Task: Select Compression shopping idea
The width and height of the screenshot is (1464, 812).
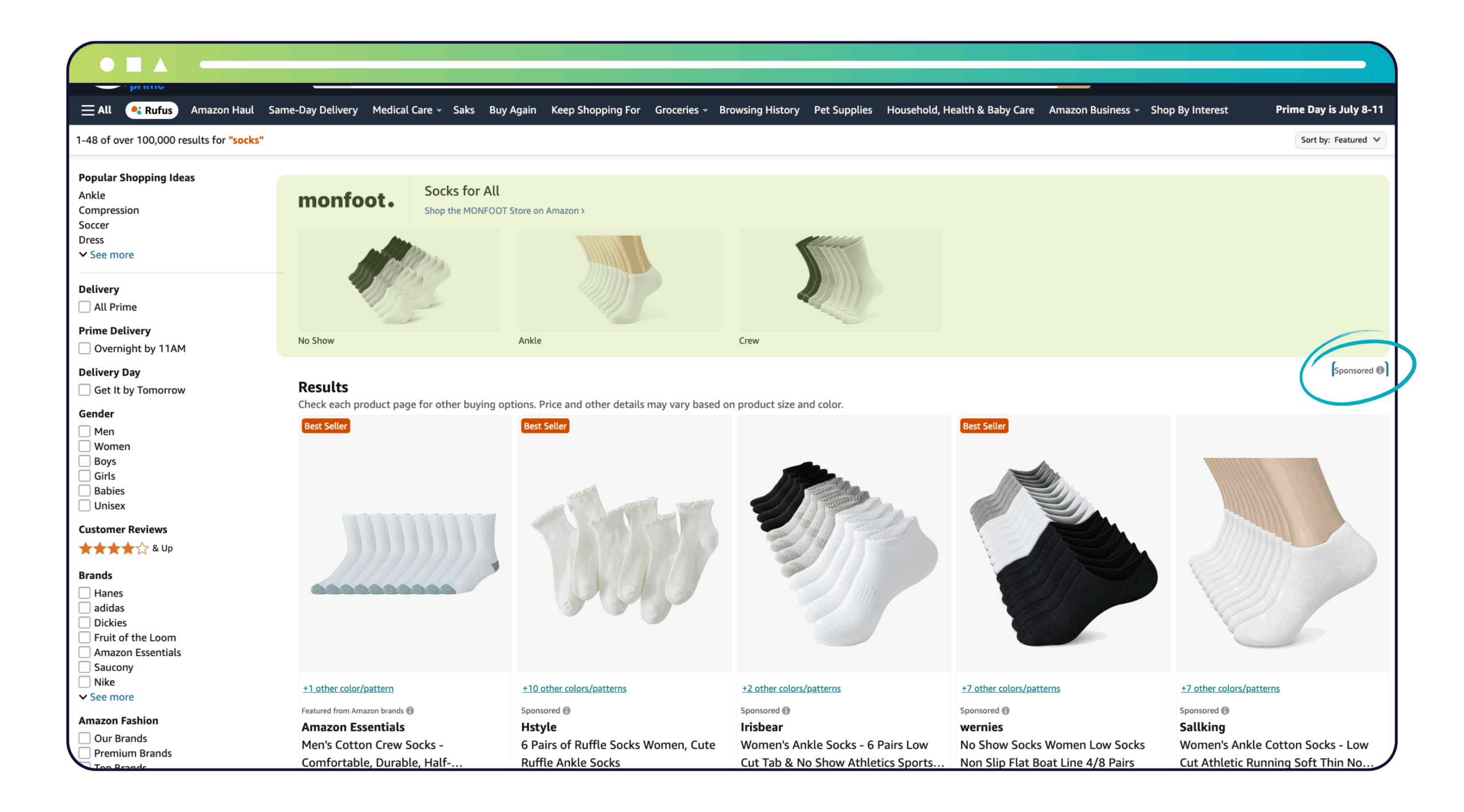Action: click(109, 210)
